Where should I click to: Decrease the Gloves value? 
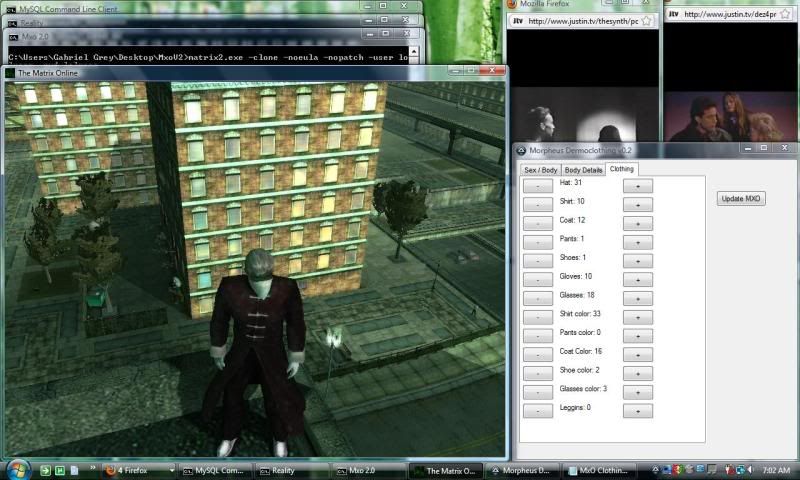(x=538, y=280)
